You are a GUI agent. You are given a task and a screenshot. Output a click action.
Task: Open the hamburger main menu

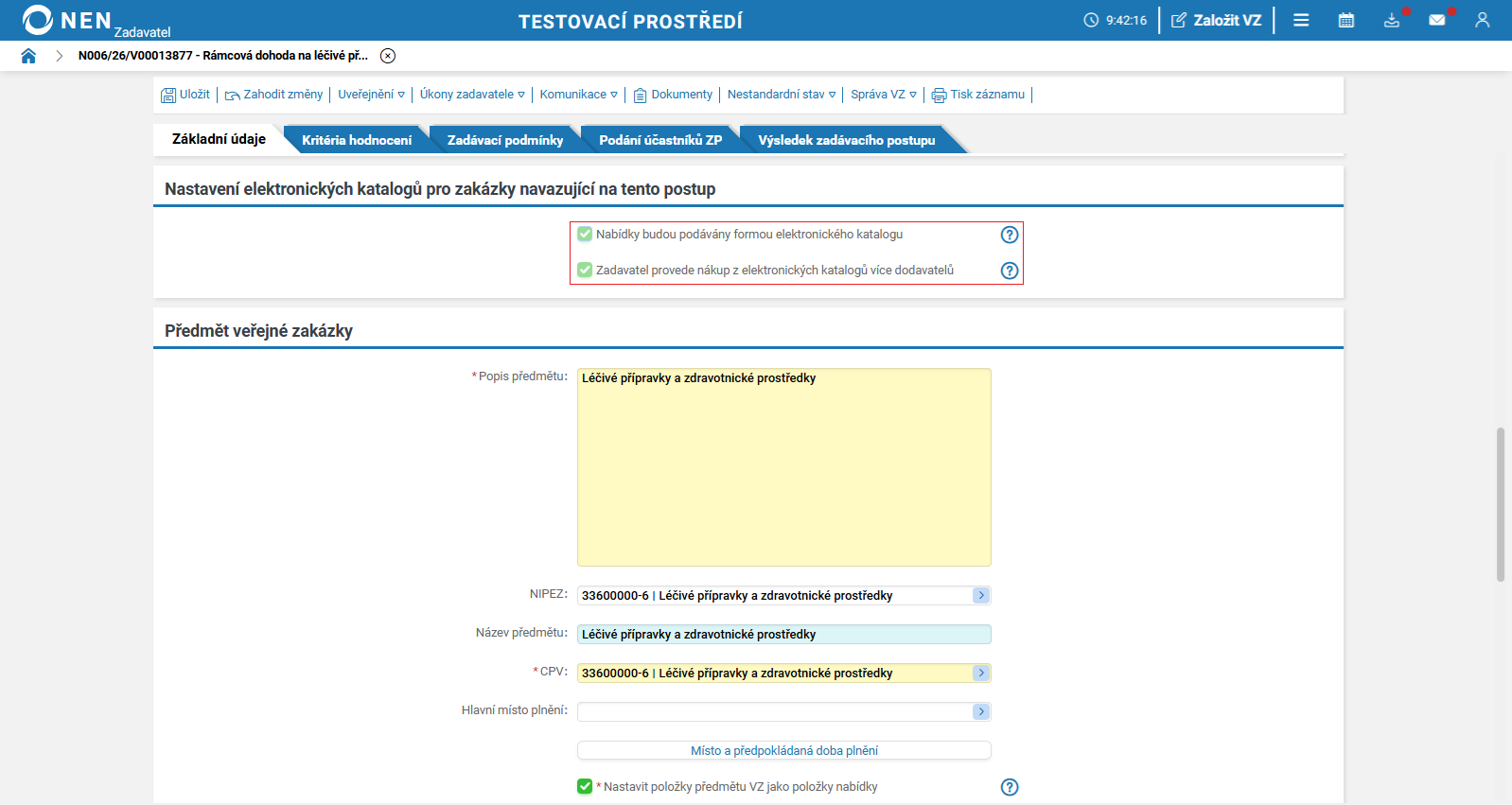(1301, 20)
